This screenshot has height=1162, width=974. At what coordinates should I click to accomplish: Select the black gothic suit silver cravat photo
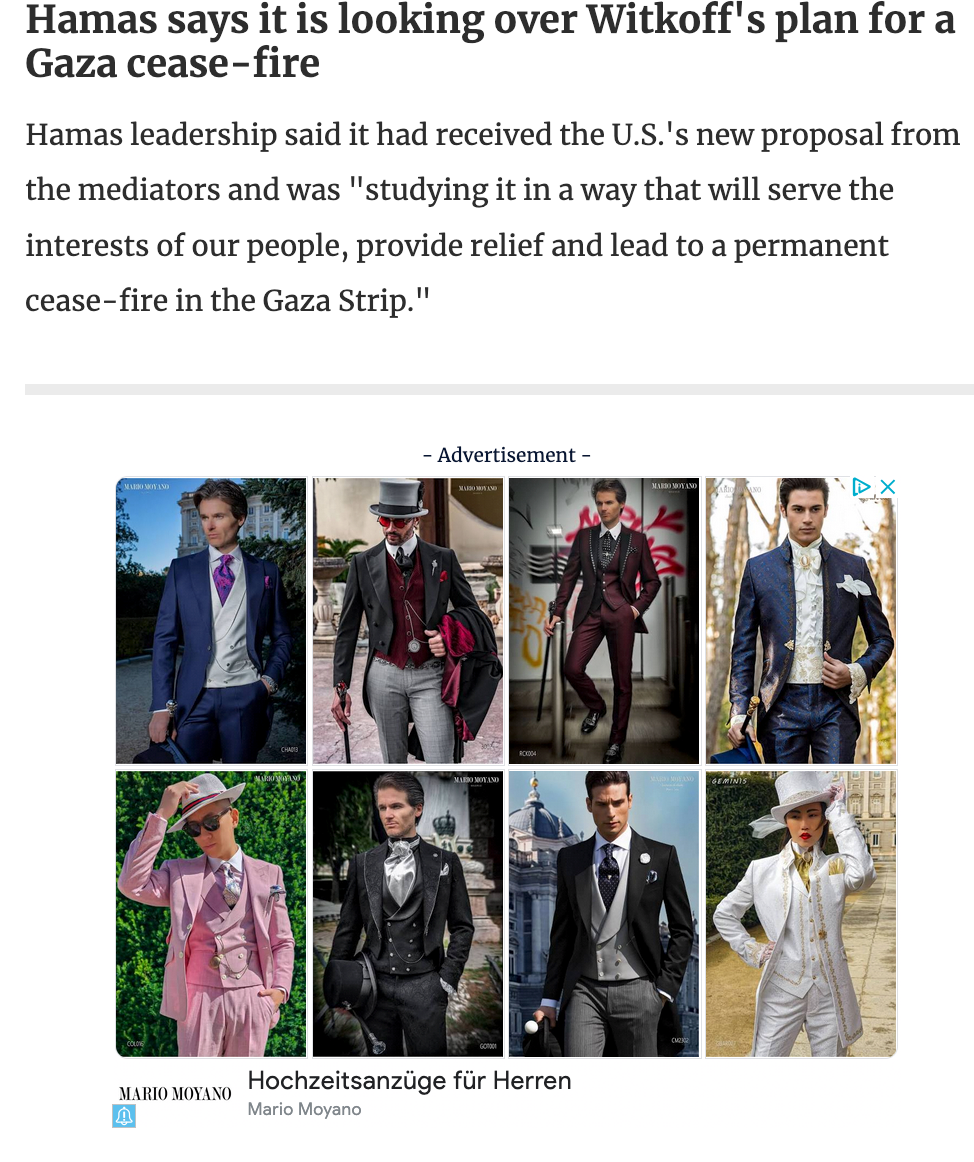(408, 914)
